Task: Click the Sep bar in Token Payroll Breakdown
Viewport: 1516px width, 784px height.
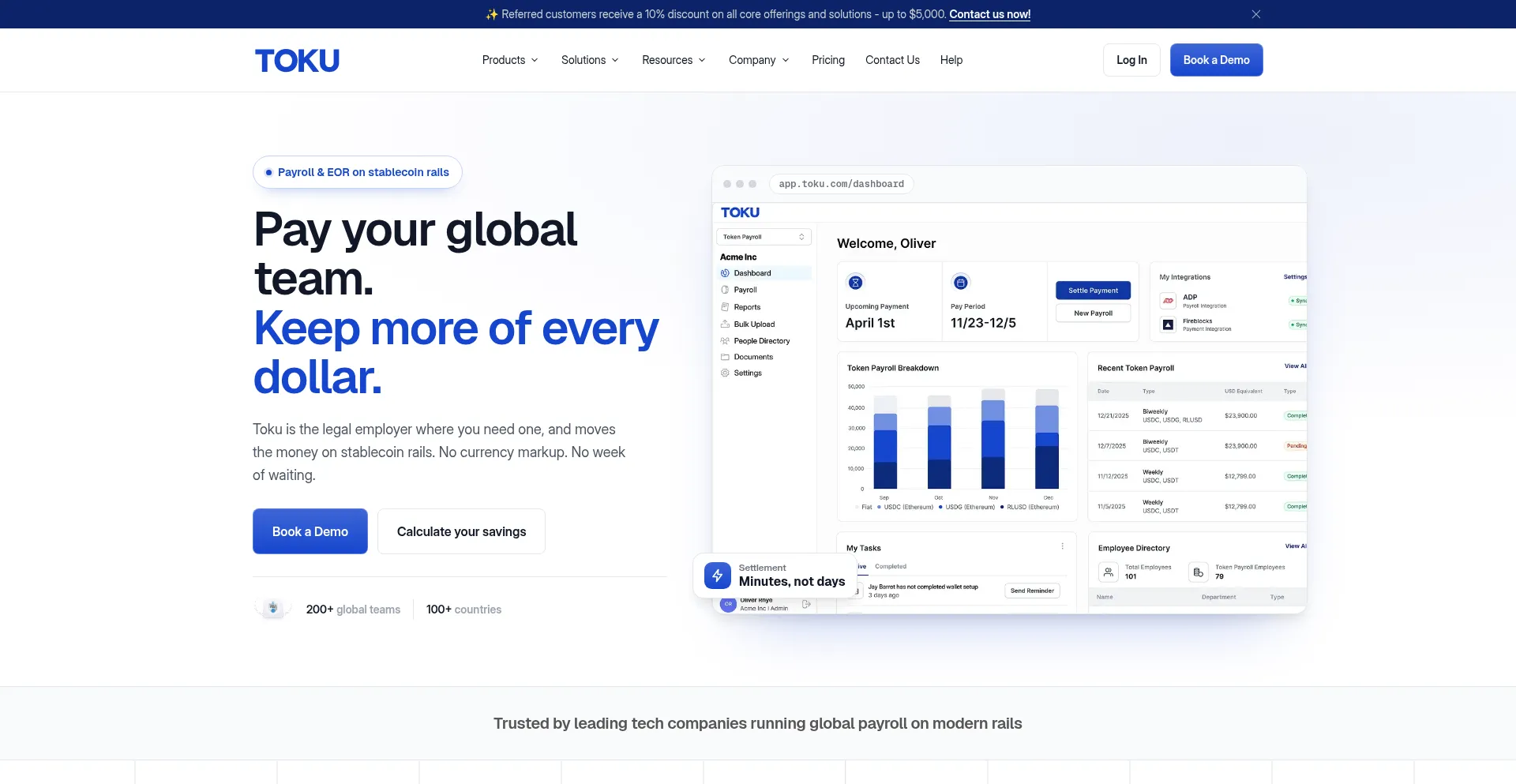Action: click(885, 444)
